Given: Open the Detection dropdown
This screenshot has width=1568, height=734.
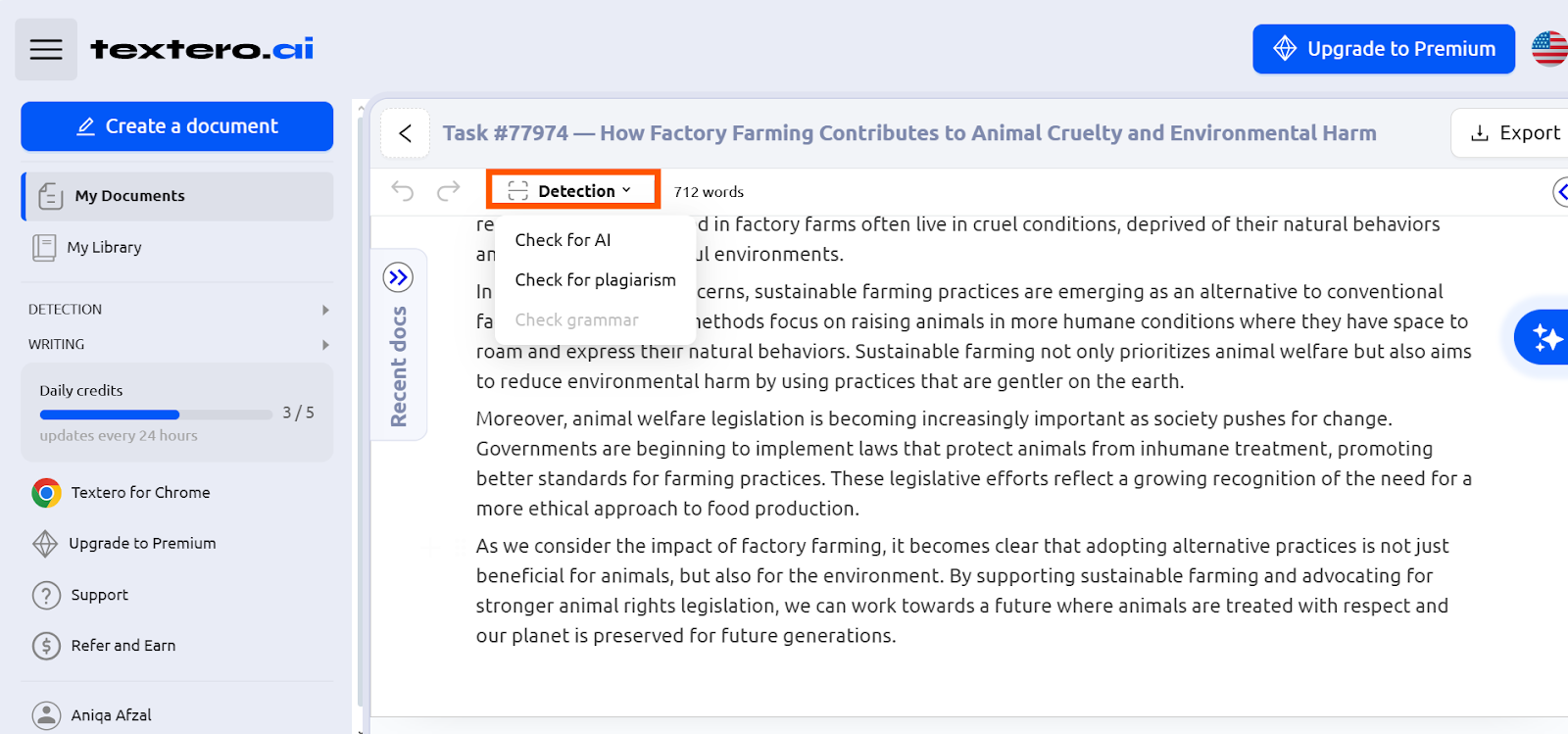Looking at the screenshot, I should tap(573, 190).
